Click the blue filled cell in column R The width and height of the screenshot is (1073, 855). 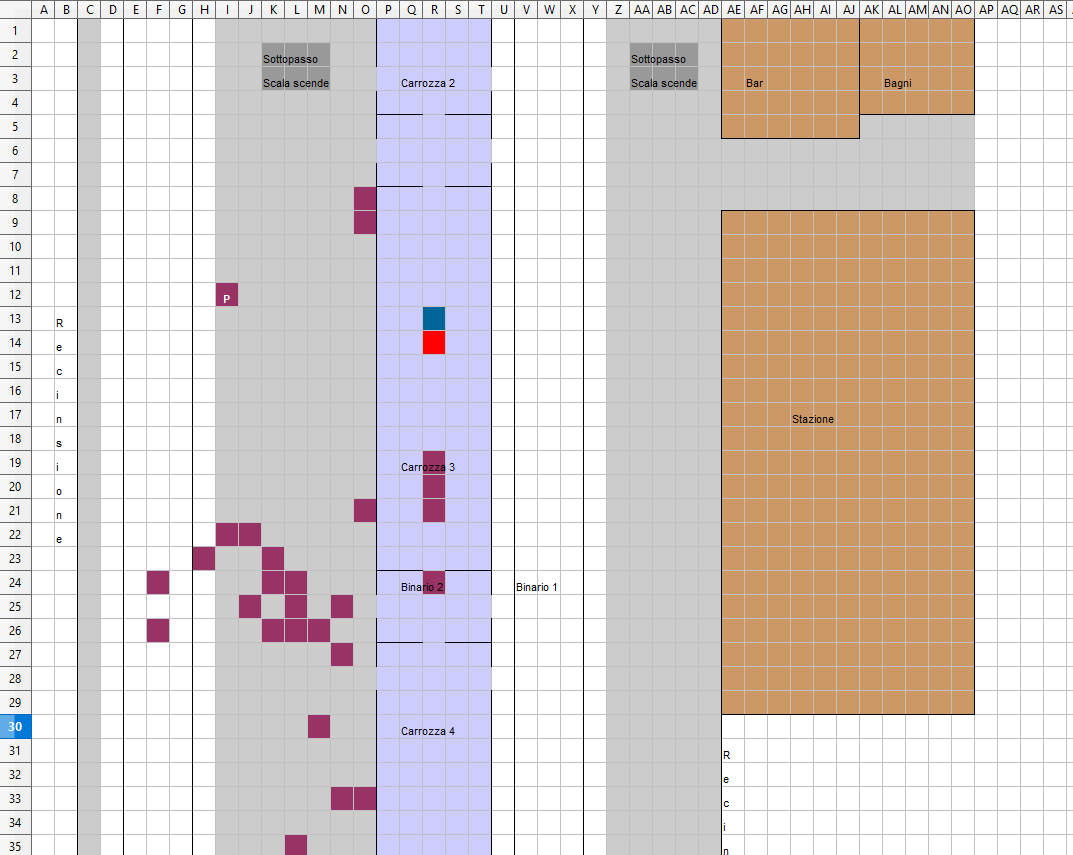(x=433, y=319)
